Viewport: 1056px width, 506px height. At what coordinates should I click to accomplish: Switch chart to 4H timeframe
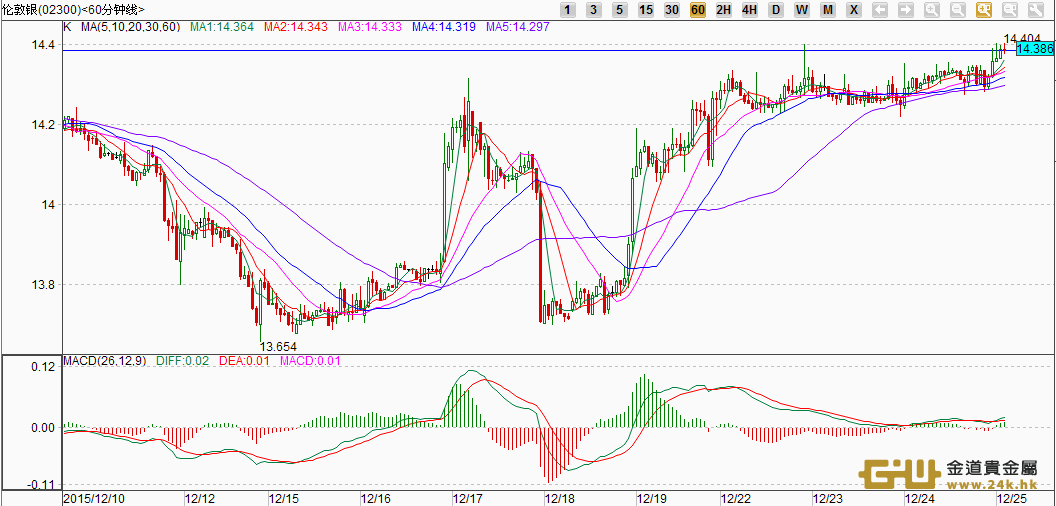[750, 10]
